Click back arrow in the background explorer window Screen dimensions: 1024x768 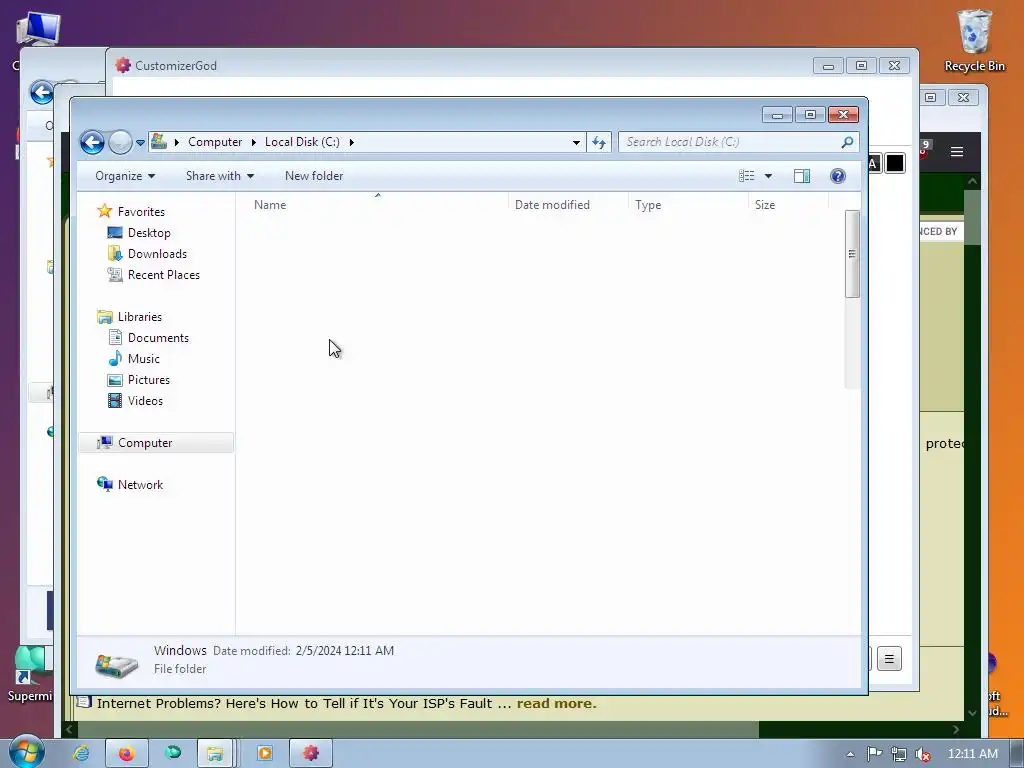pyautogui.click(x=42, y=92)
